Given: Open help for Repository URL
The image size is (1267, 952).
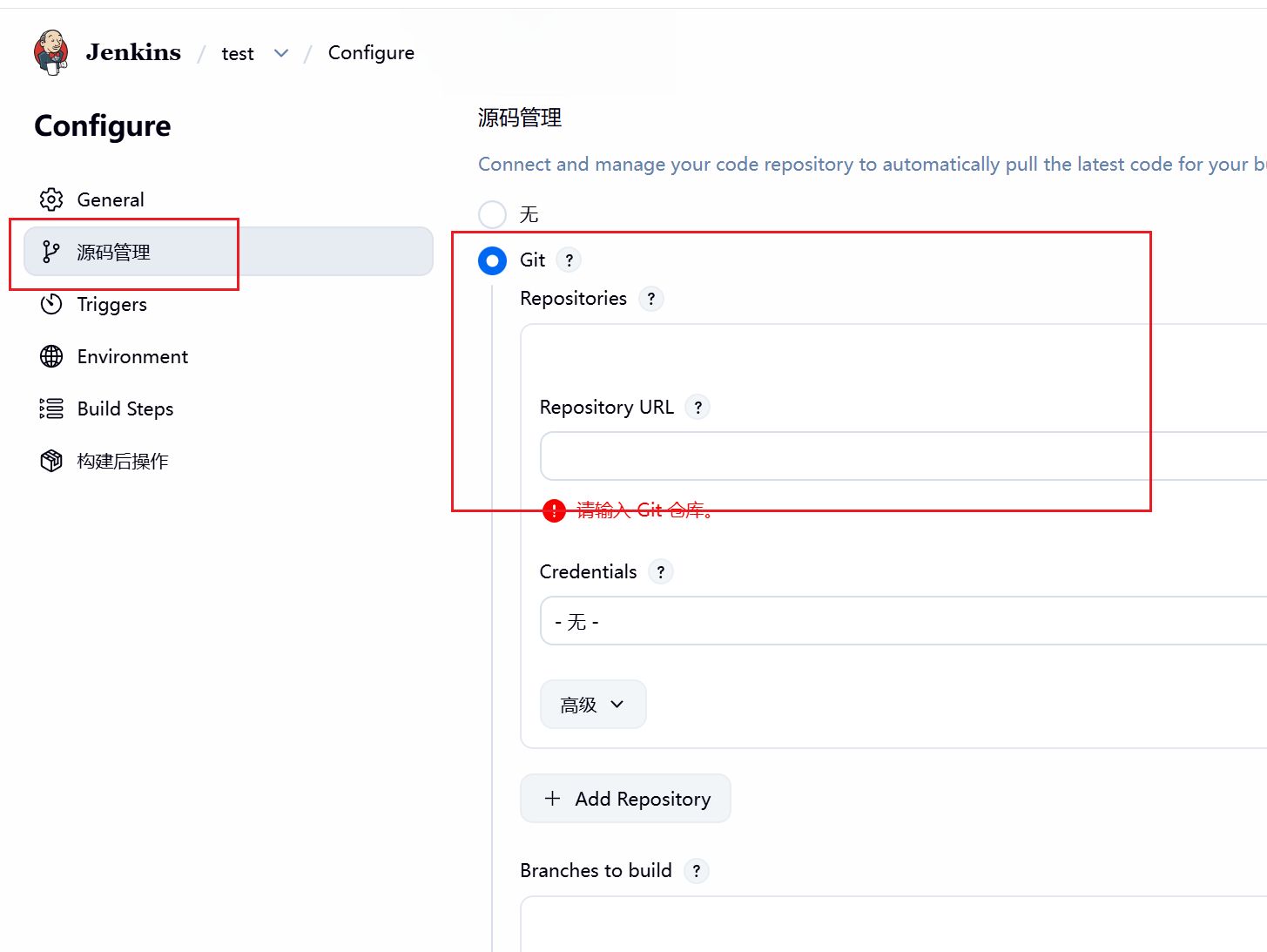Looking at the screenshot, I should [698, 407].
